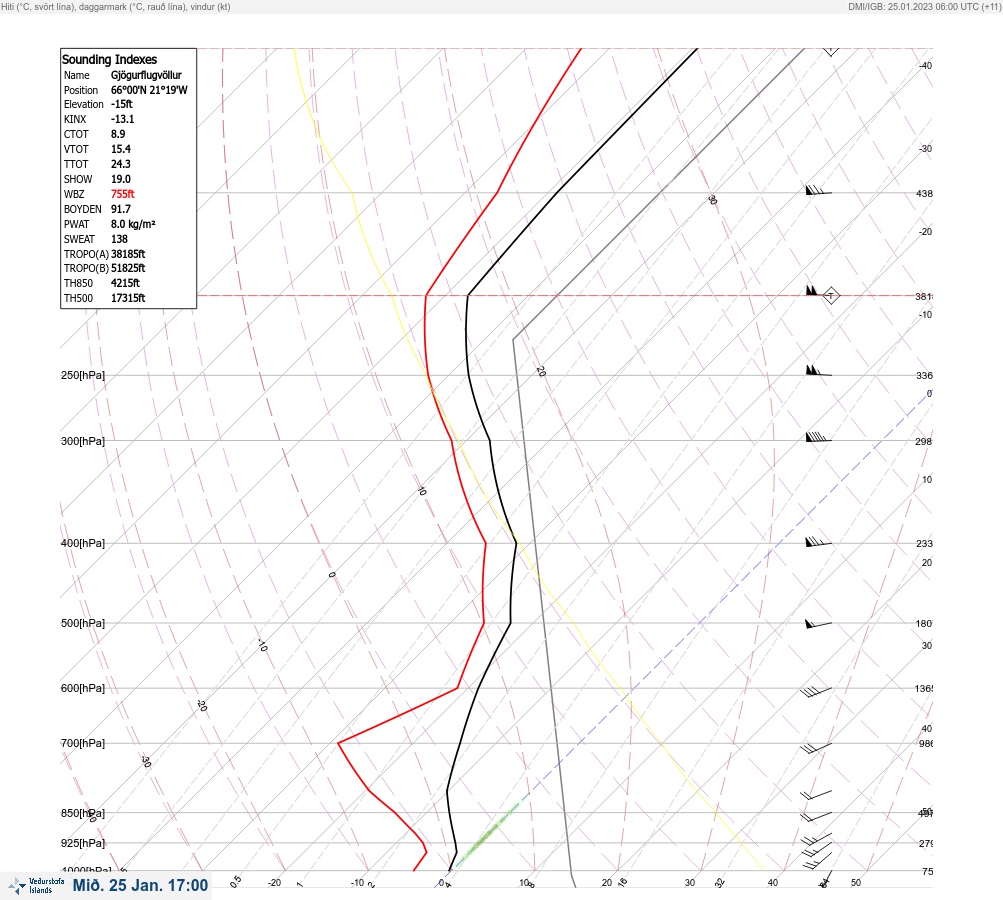
Task: Select station name 'Gjögurflugvöllur'
Action: click(146, 75)
